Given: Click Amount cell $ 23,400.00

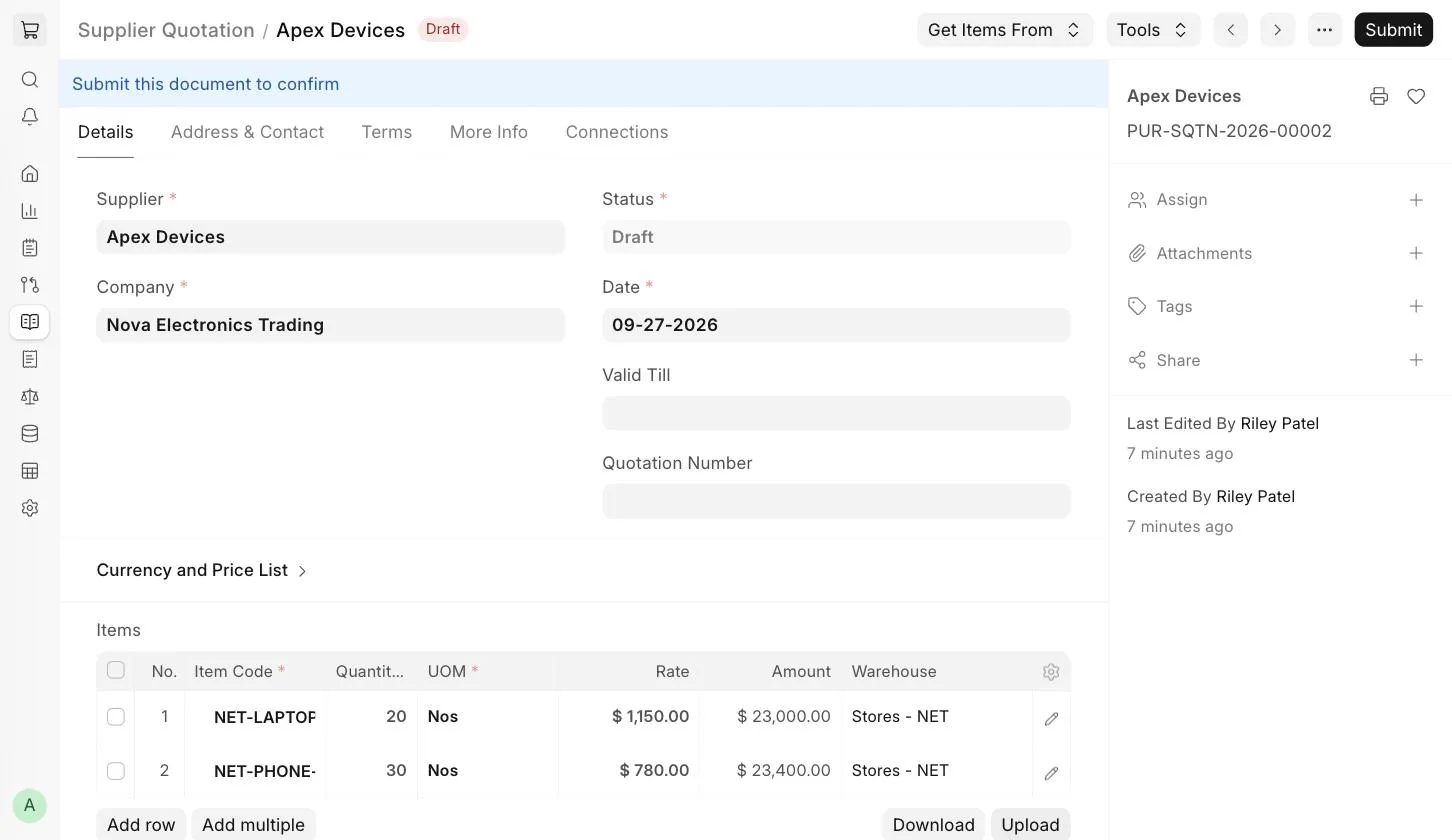Looking at the screenshot, I should click(770, 771).
